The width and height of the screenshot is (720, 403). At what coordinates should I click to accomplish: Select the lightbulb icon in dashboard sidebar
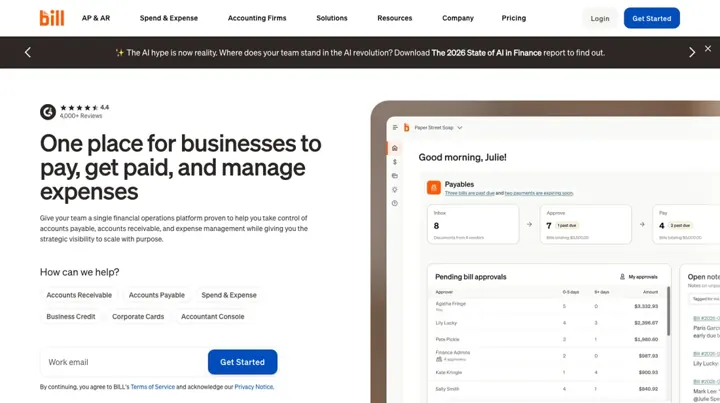point(394,190)
